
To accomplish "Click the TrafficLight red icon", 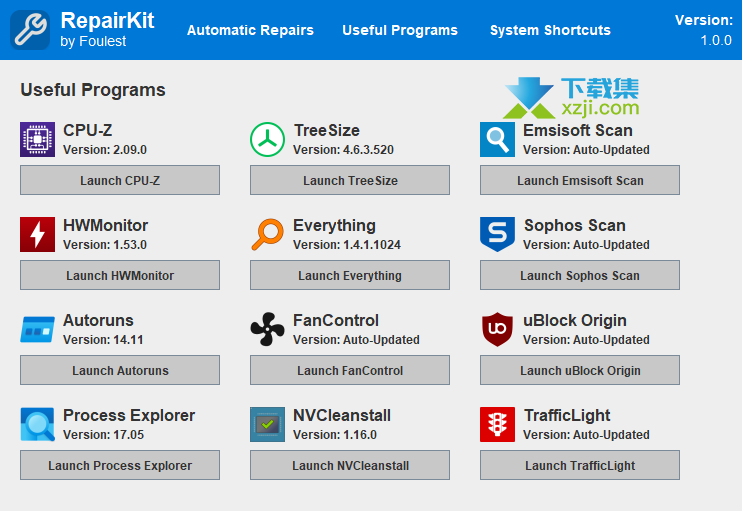I will click(x=497, y=424).
